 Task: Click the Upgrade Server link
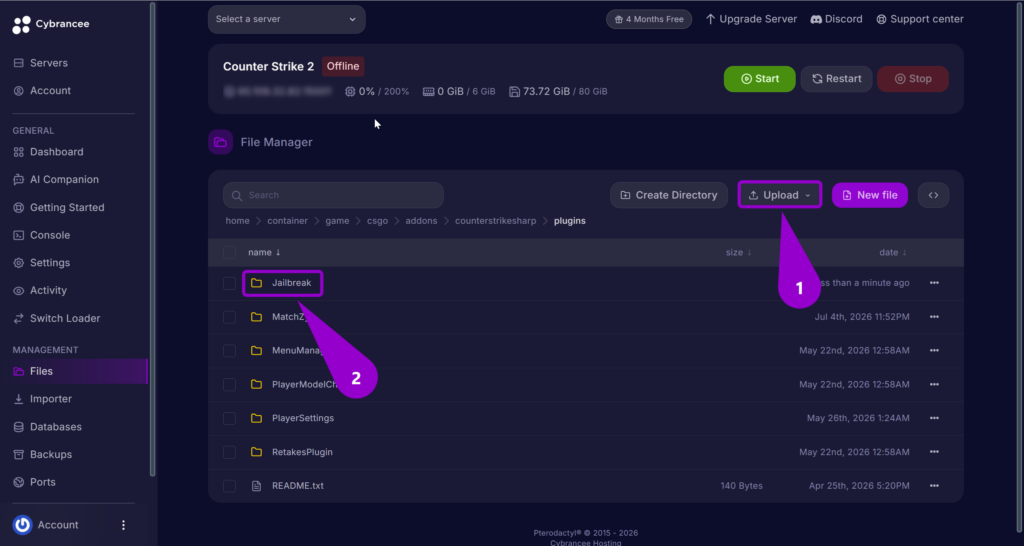(751, 19)
